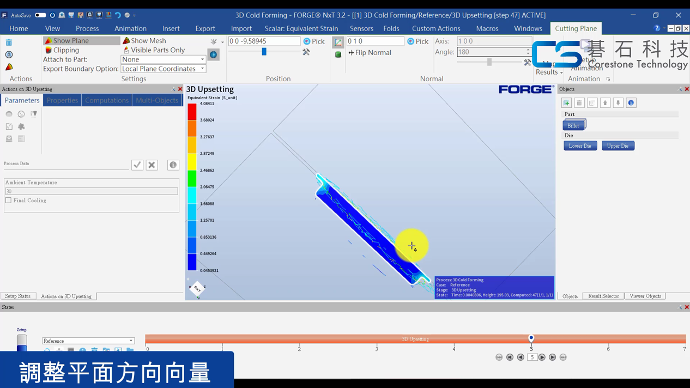Click the Flip Normal button
This screenshot has height=388, width=690.
(x=370, y=52)
